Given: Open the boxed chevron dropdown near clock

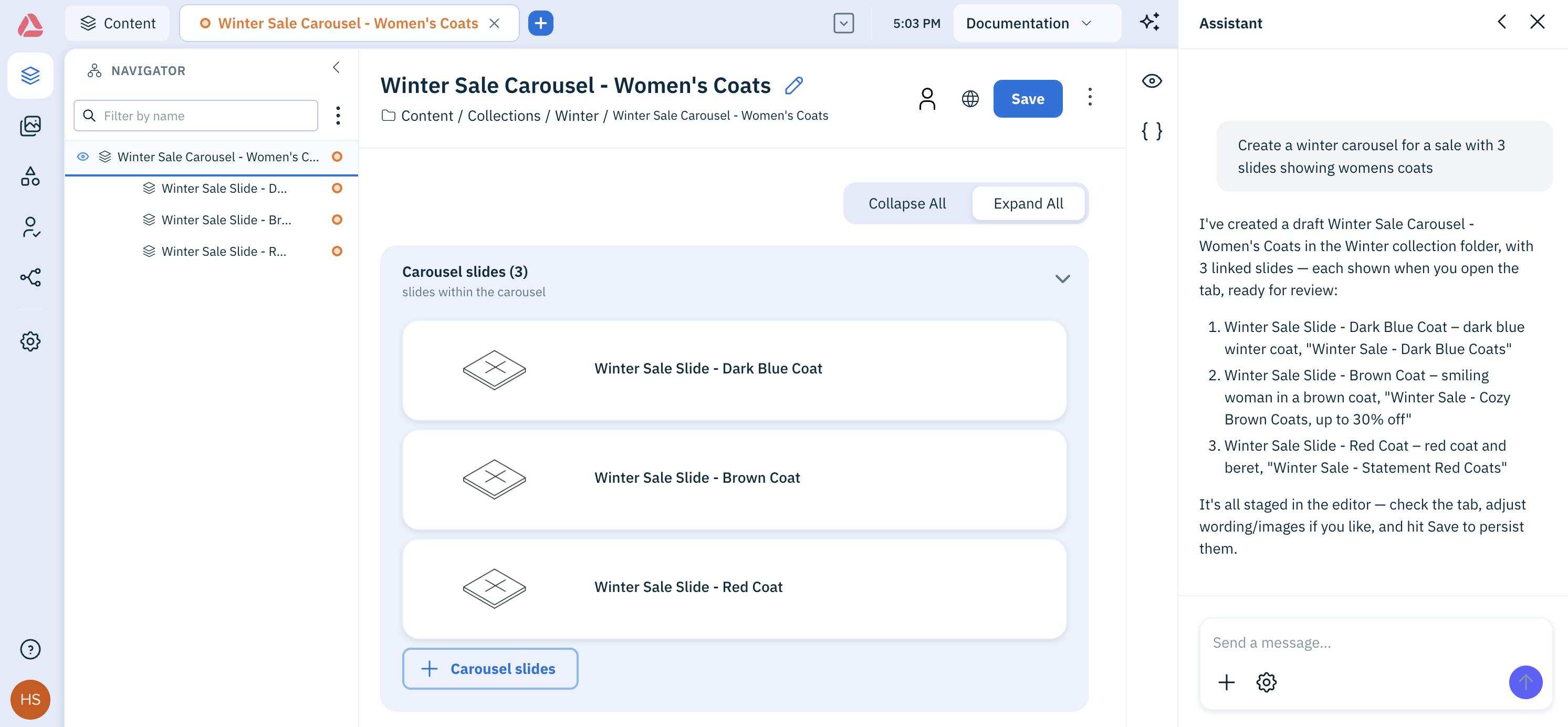Looking at the screenshot, I should pos(843,23).
